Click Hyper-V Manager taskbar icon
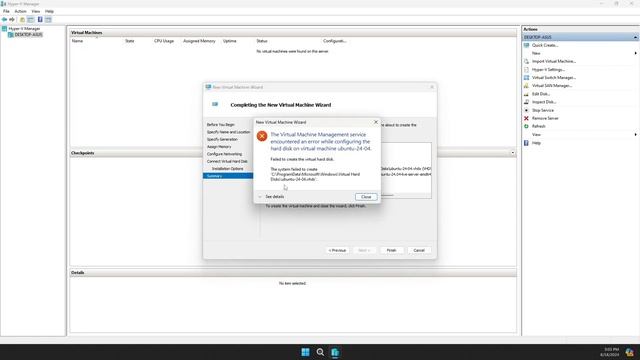640x360 pixels. click(335, 352)
